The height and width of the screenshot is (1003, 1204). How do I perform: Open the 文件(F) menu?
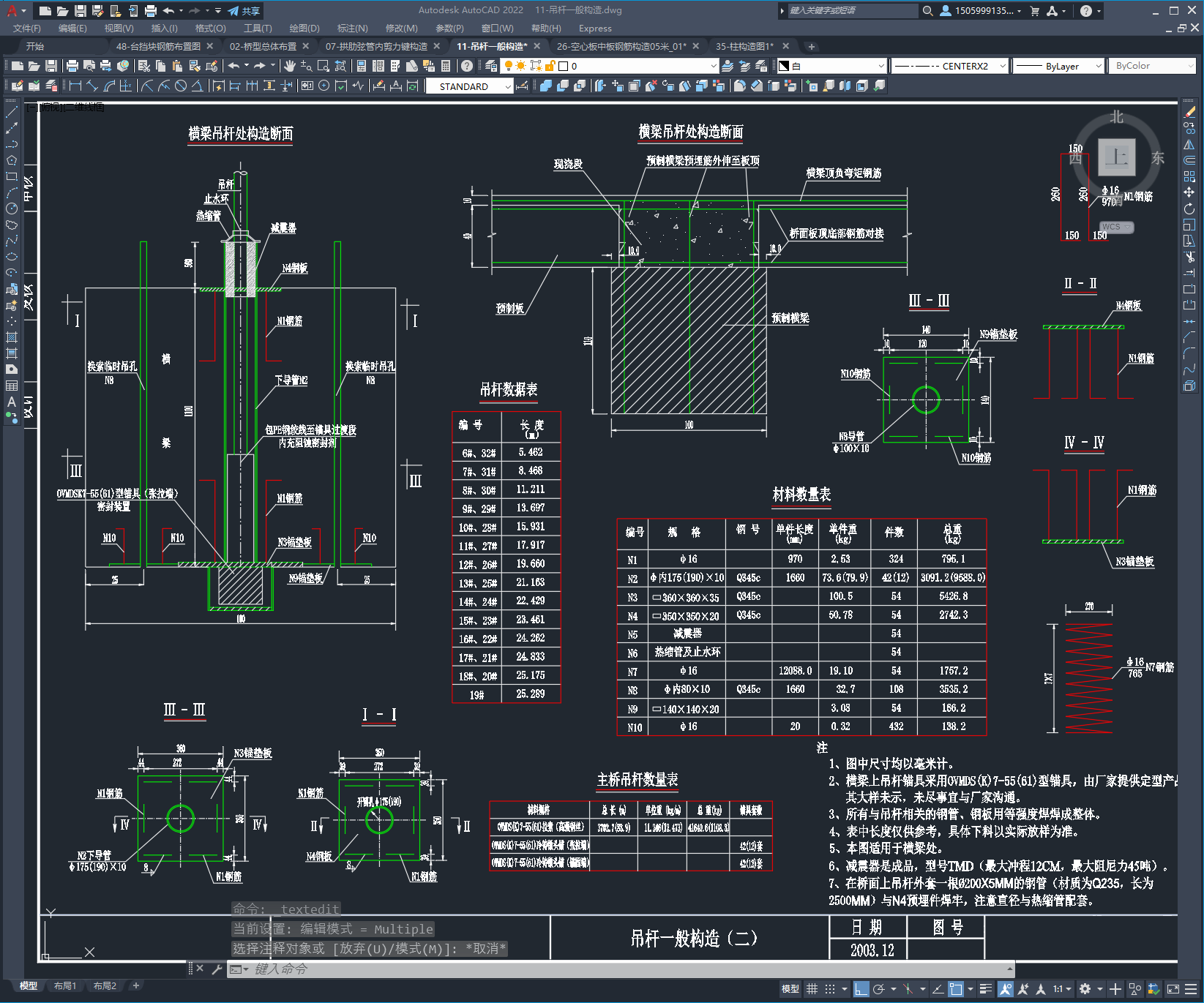pos(26,28)
